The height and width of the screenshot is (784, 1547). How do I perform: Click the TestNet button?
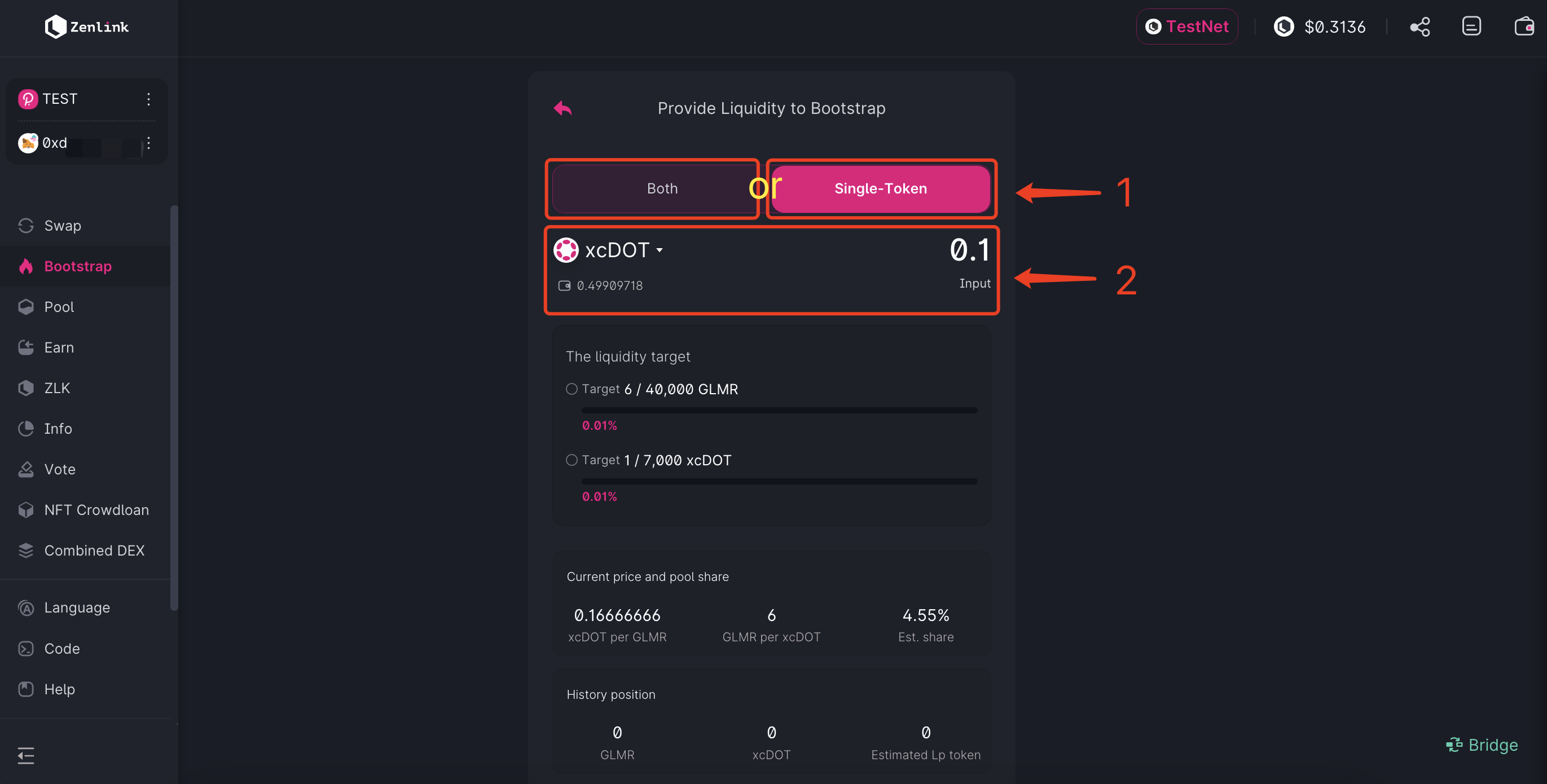click(x=1186, y=27)
